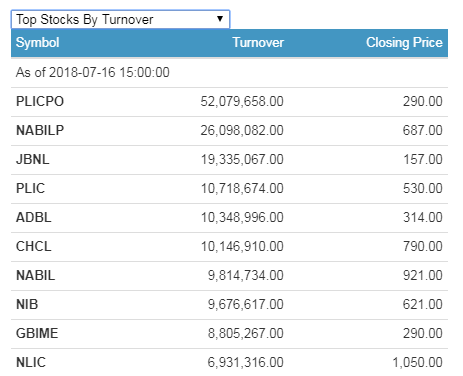Click NLIC closing price 1,050.00
This screenshot has height=376, width=463.
tap(417, 362)
